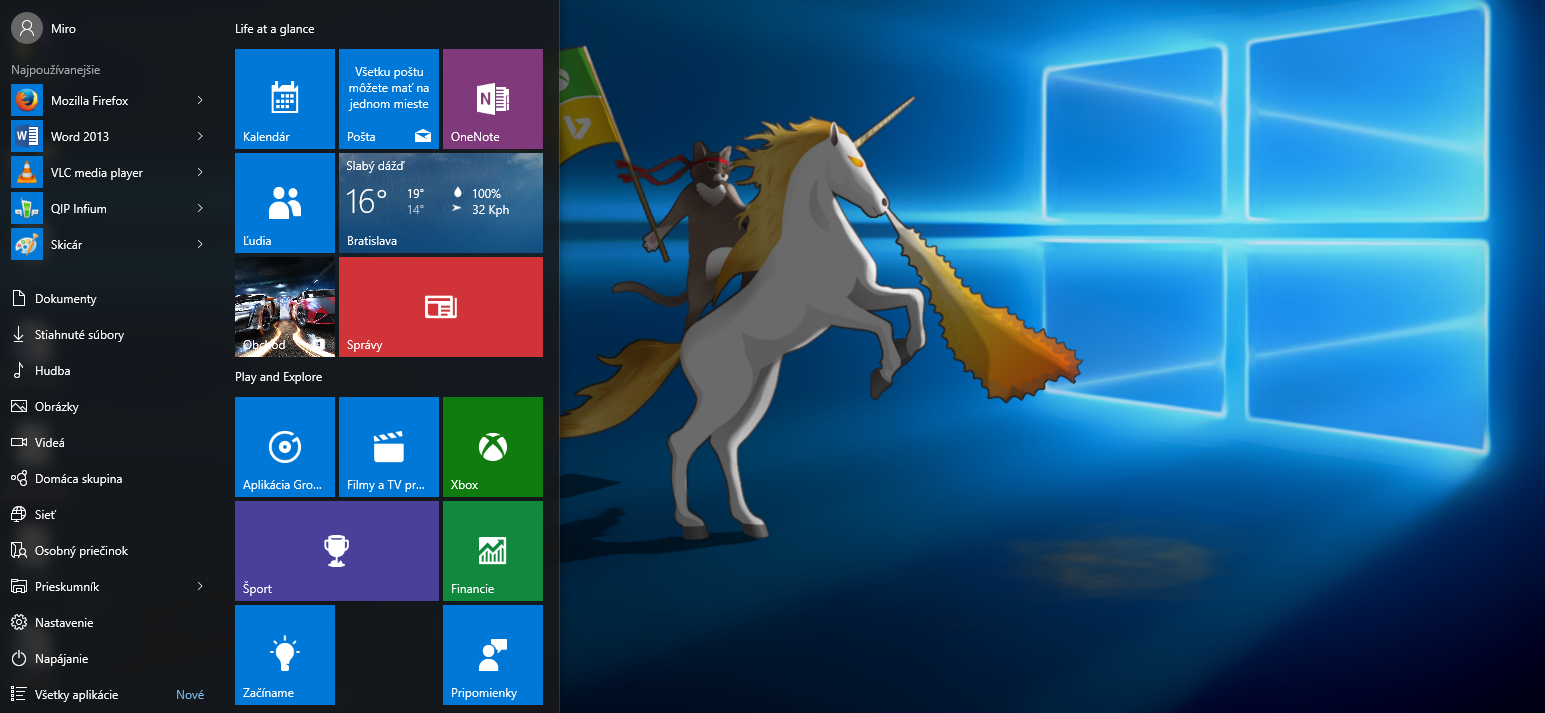
Task: Expand Prieskumník submenu arrow
Action: (x=200, y=586)
